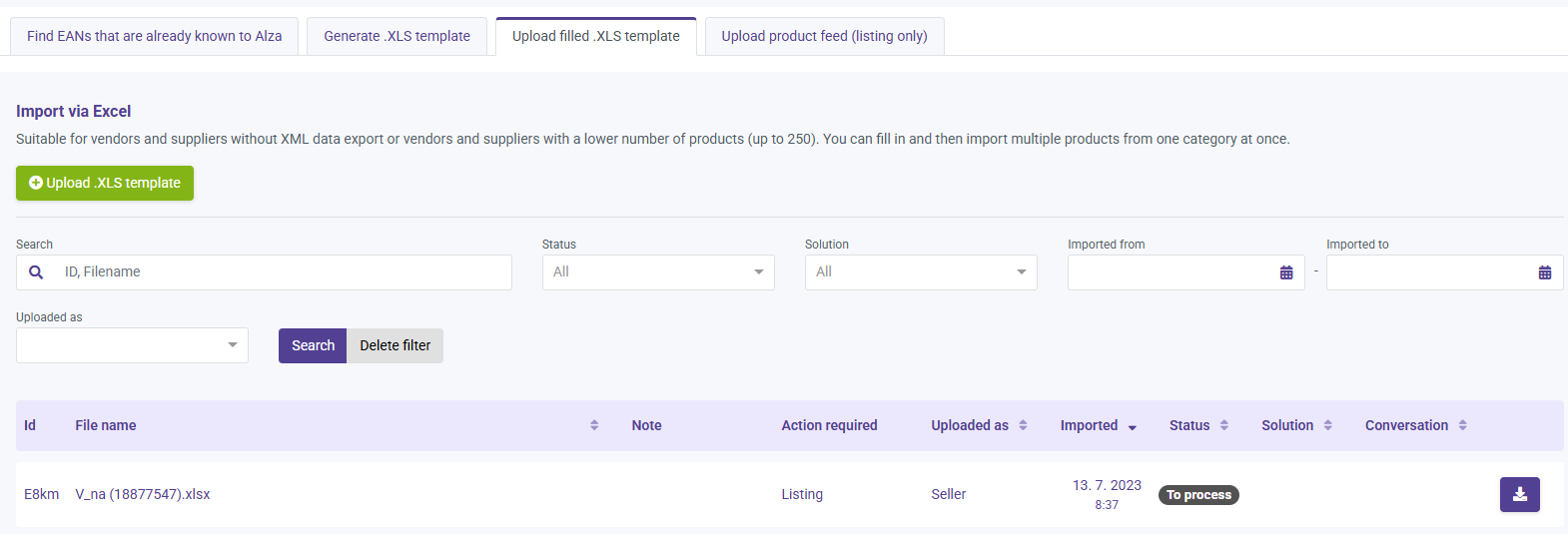Image resolution: width=1568 pixels, height=534 pixels.
Task: Click the green Upload .XLS template button
Action: tap(105, 183)
